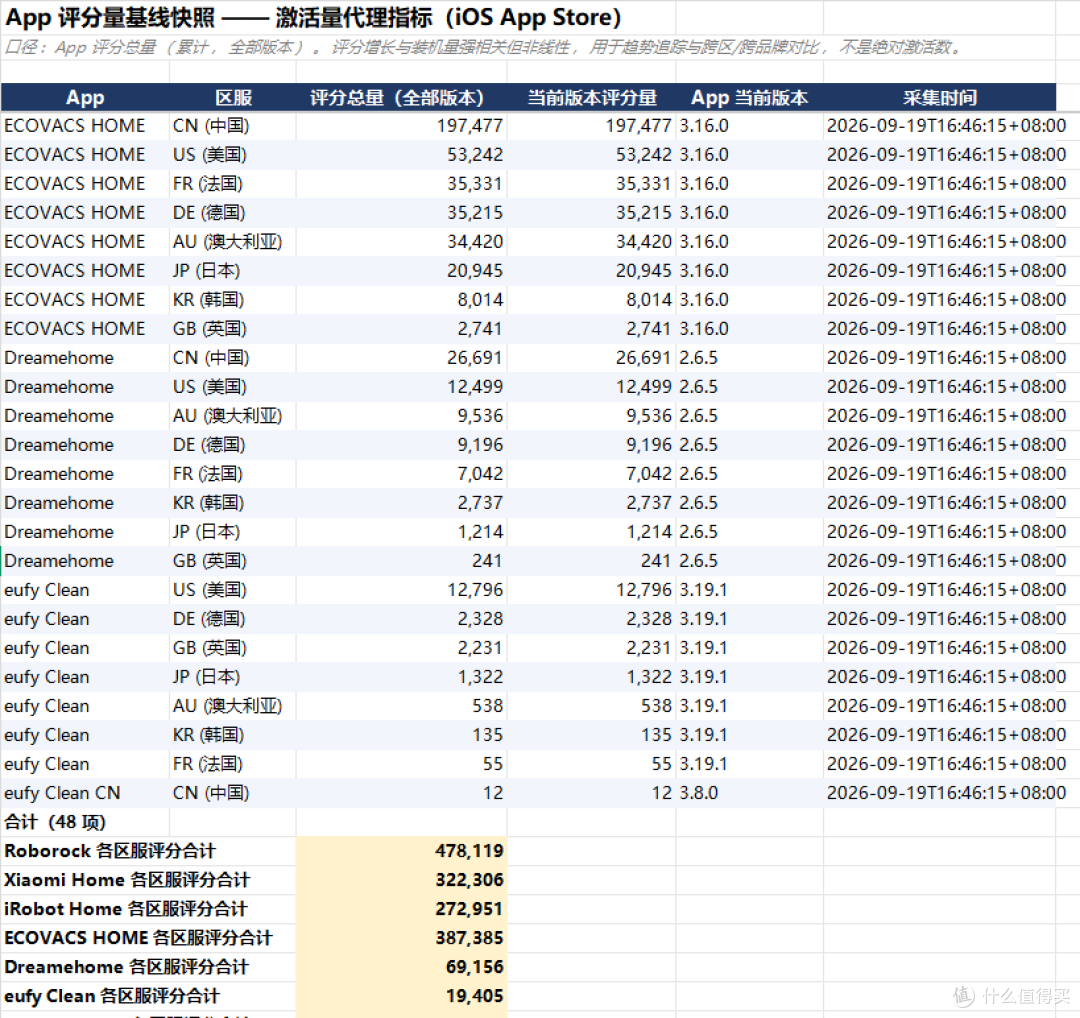
Task: Click the "区服" column header
Action: (x=233, y=98)
